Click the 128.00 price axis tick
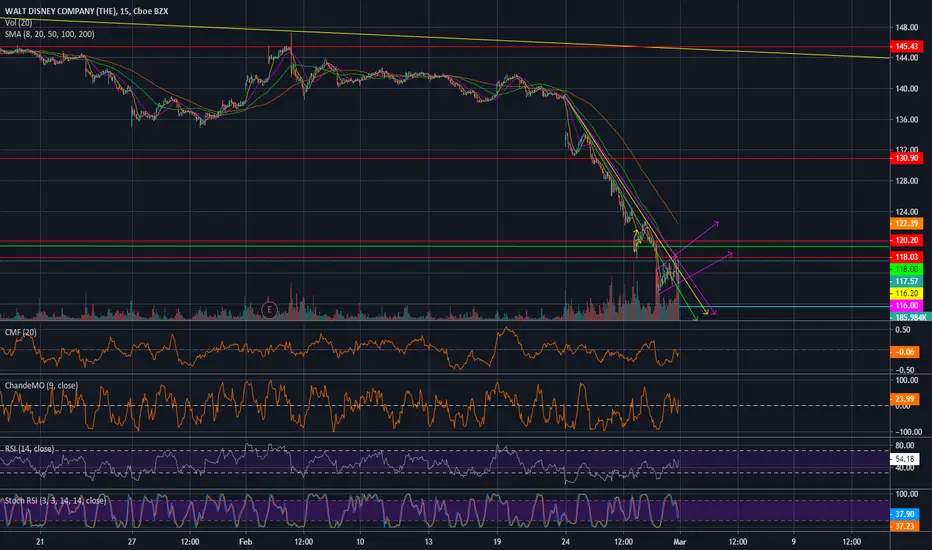 pyautogui.click(x=907, y=181)
